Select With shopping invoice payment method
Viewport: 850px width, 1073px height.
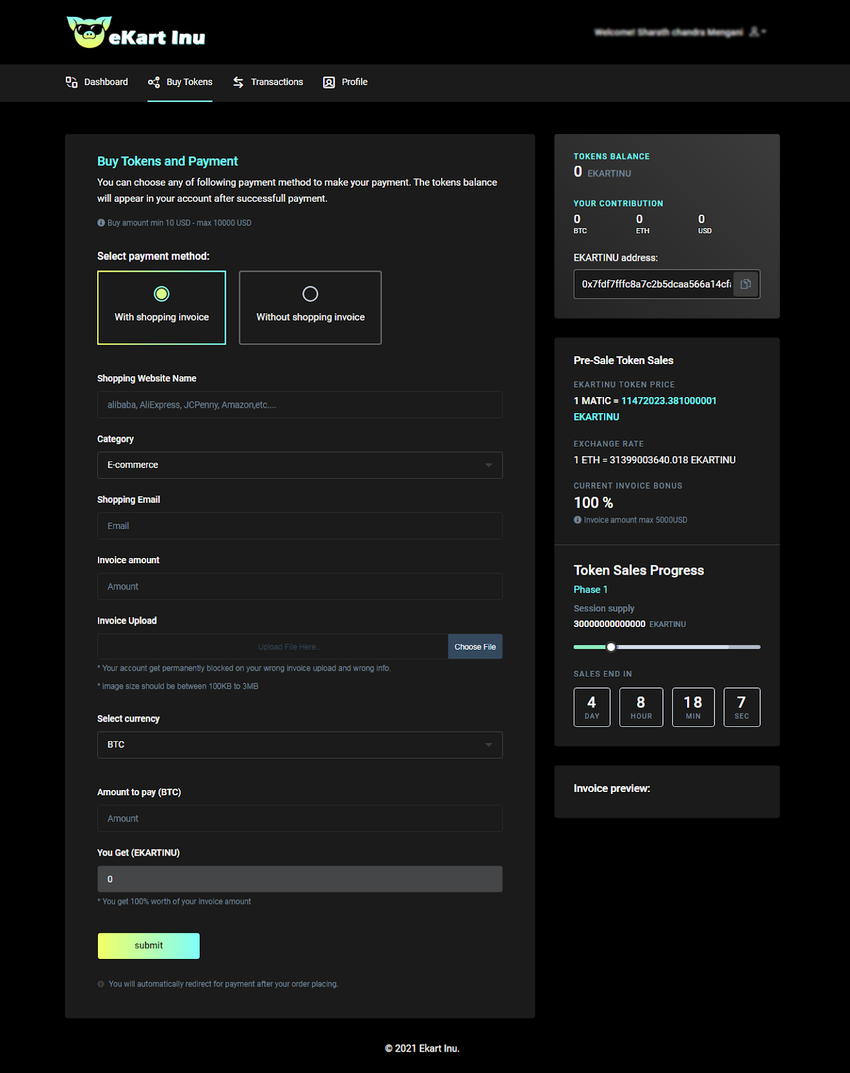(162, 307)
